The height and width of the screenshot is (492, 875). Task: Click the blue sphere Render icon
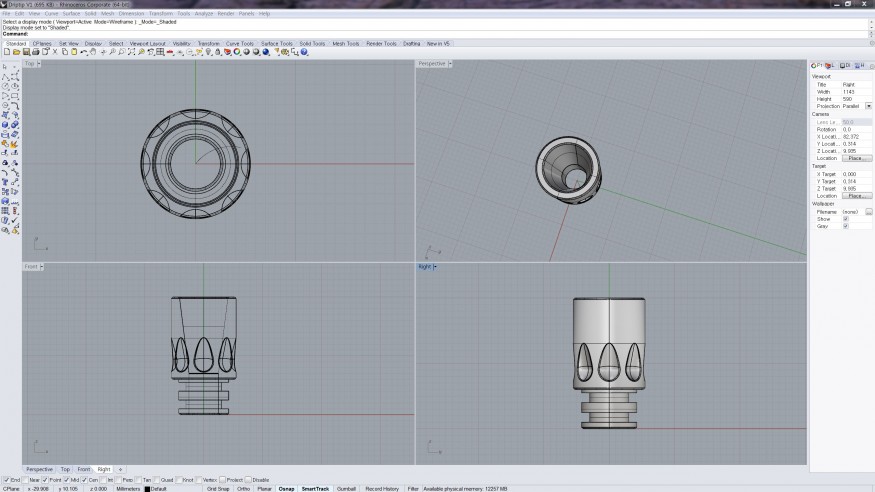click(266, 52)
